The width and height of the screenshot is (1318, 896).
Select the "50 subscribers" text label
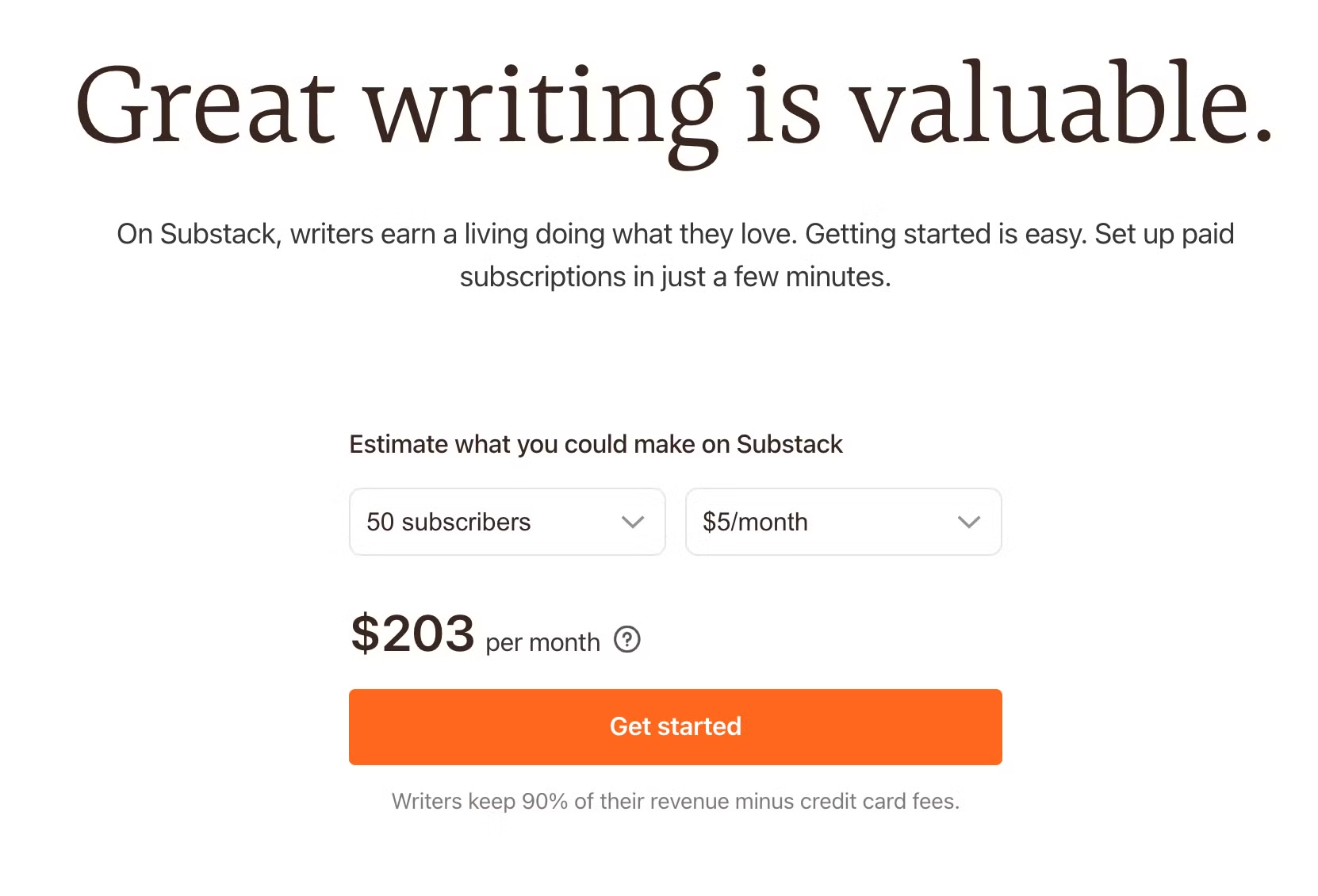click(x=448, y=522)
